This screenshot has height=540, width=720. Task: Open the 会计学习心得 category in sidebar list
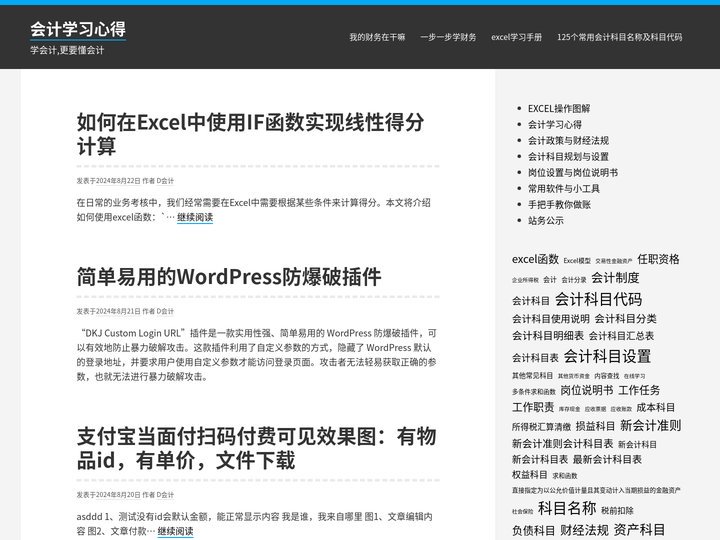pos(555,125)
